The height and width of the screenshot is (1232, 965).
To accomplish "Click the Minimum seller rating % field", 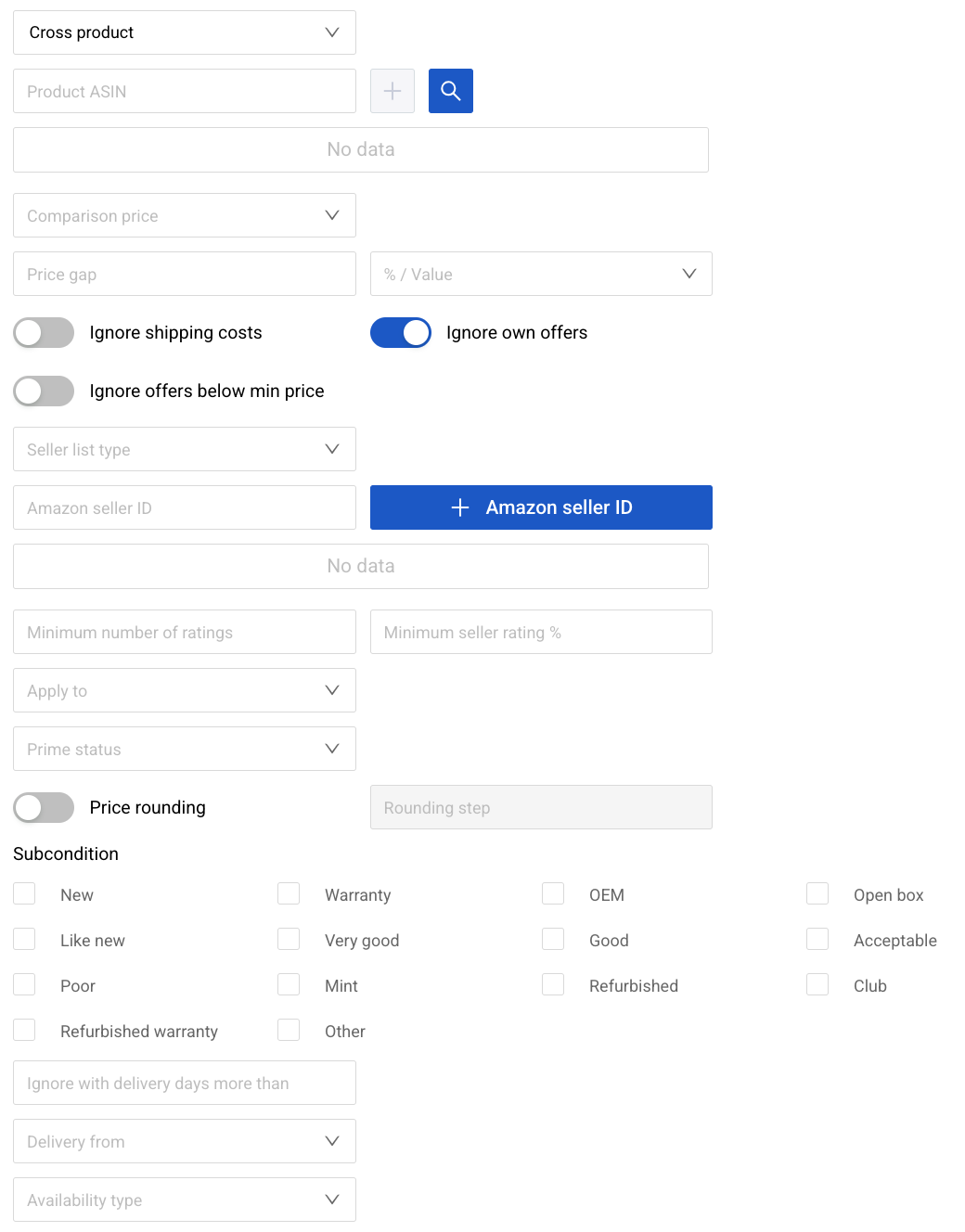I will click(540, 633).
